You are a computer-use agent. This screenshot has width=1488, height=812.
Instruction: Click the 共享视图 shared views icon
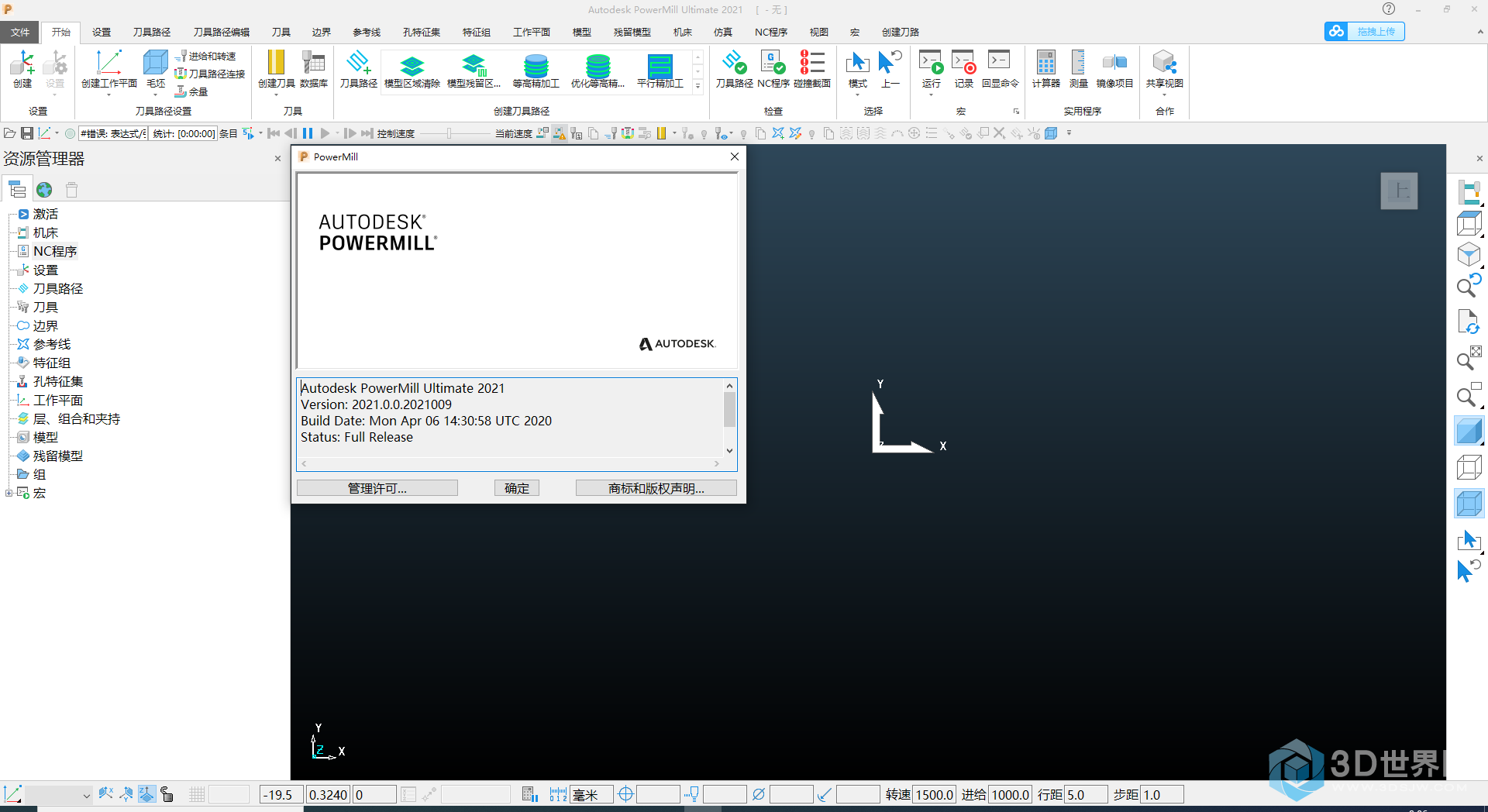[1164, 63]
